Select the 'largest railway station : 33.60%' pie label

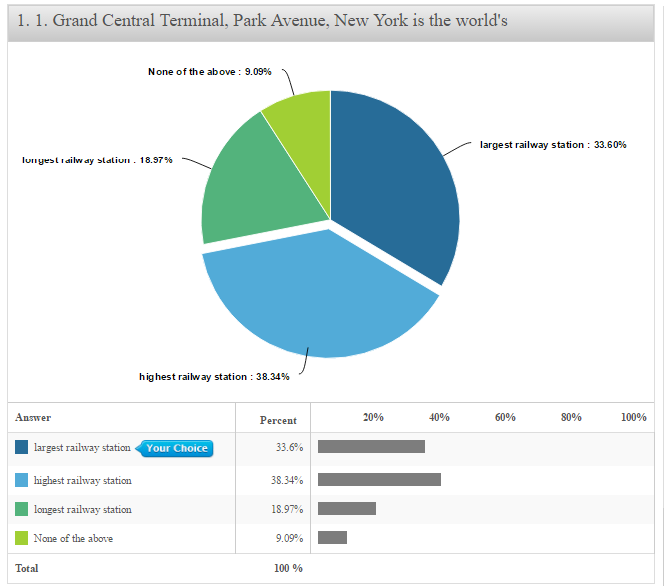click(553, 145)
